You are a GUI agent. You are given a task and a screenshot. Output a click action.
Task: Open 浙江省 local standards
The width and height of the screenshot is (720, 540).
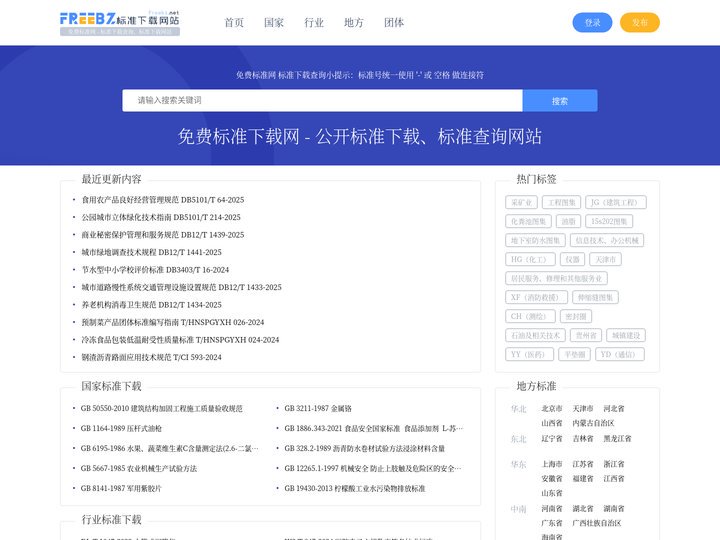pyautogui.click(x=614, y=464)
